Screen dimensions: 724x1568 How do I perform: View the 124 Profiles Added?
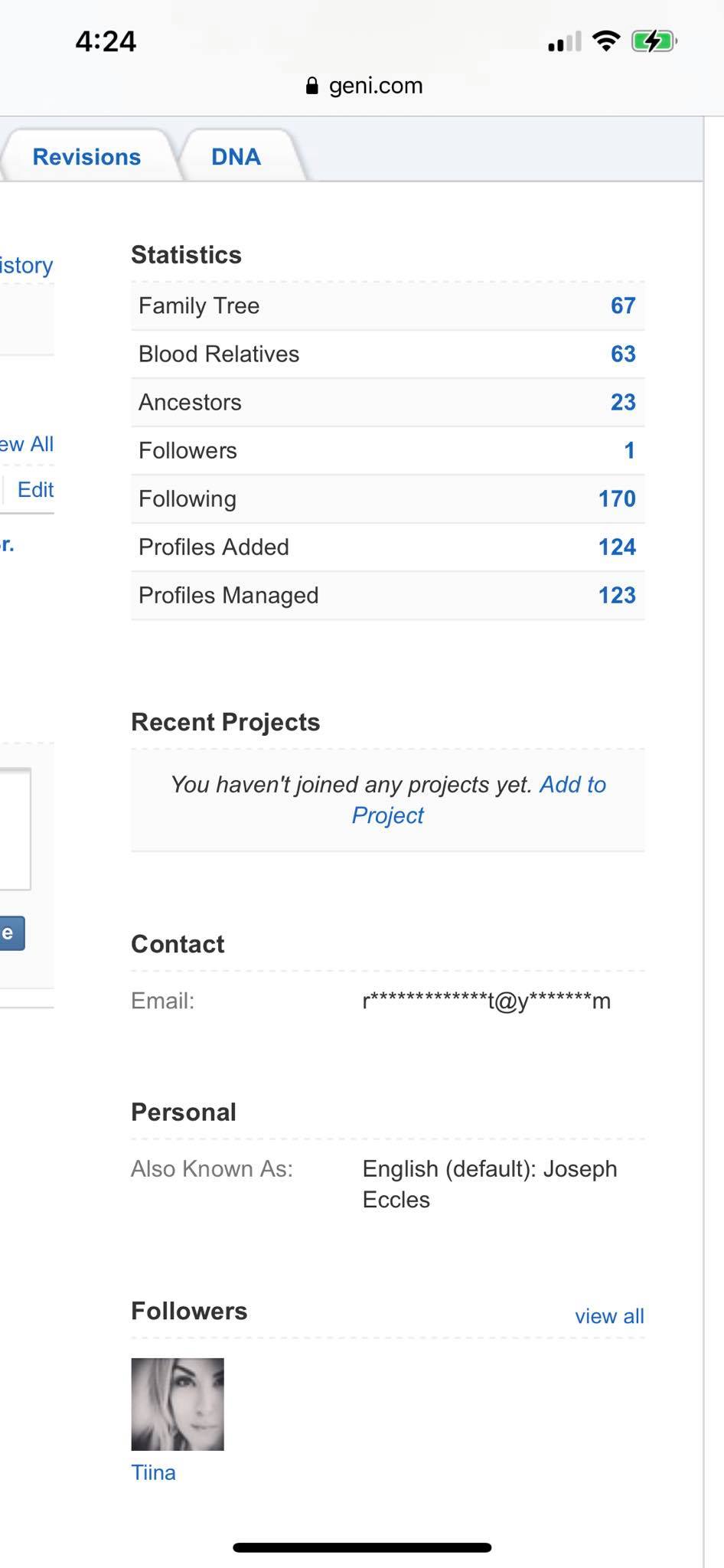(616, 547)
